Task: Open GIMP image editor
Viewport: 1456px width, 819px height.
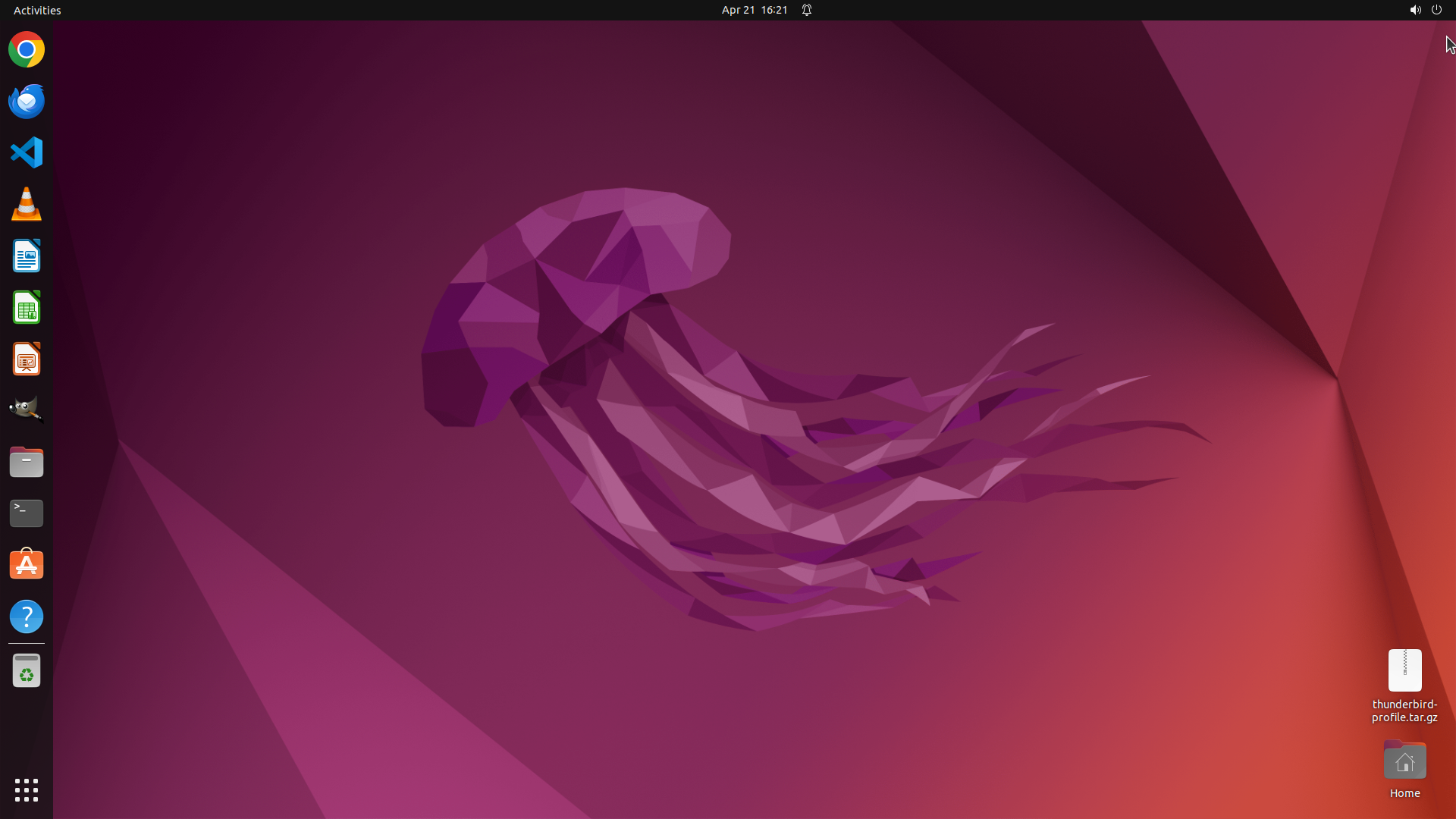Action: coord(27,410)
